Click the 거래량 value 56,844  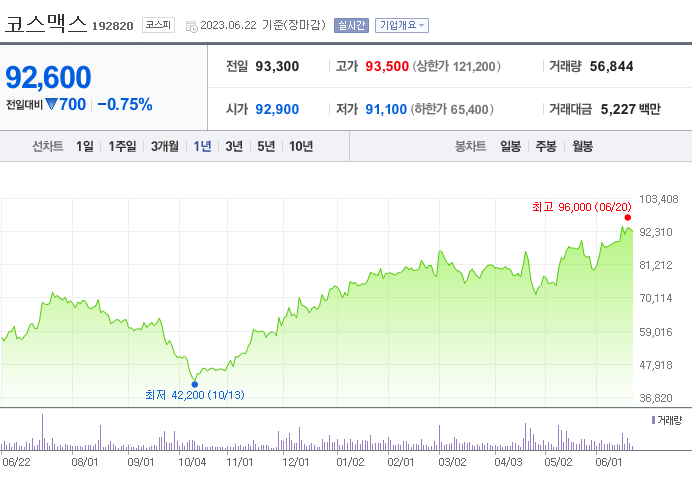(x=611, y=67)
